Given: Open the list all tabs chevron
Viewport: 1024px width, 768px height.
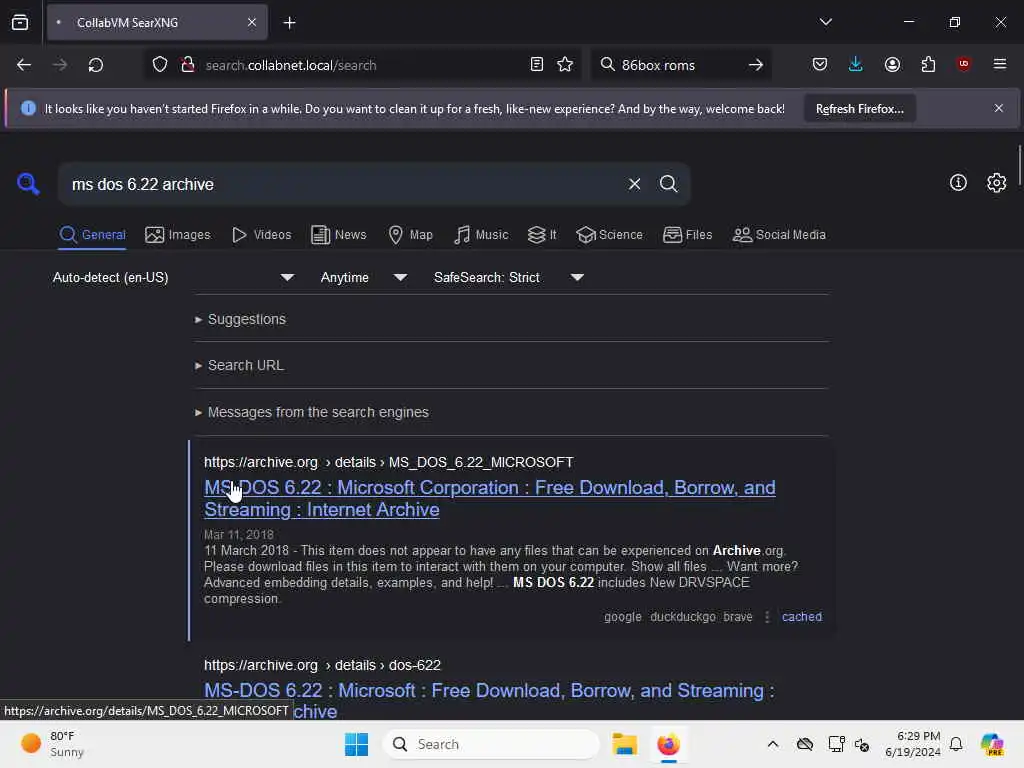Looking at the screenshot, I should [825, 22].
